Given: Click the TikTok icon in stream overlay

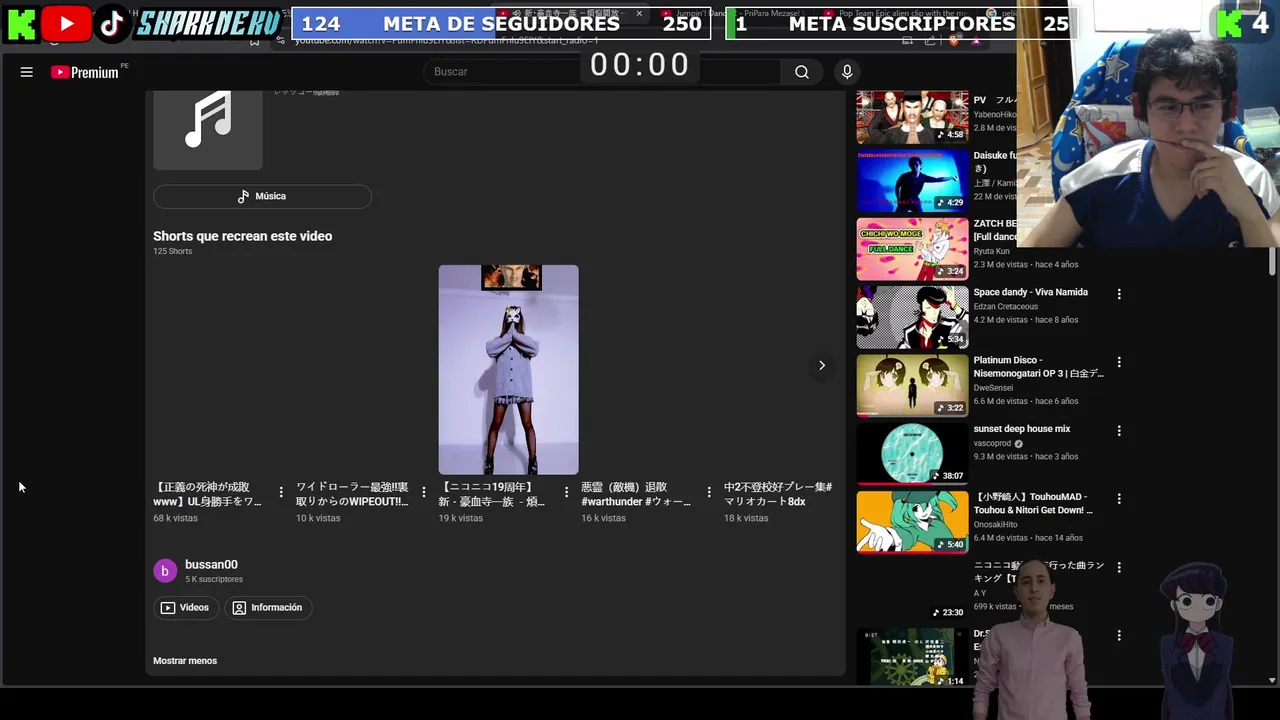Looking at the screenshot, I should click(112, 23).
